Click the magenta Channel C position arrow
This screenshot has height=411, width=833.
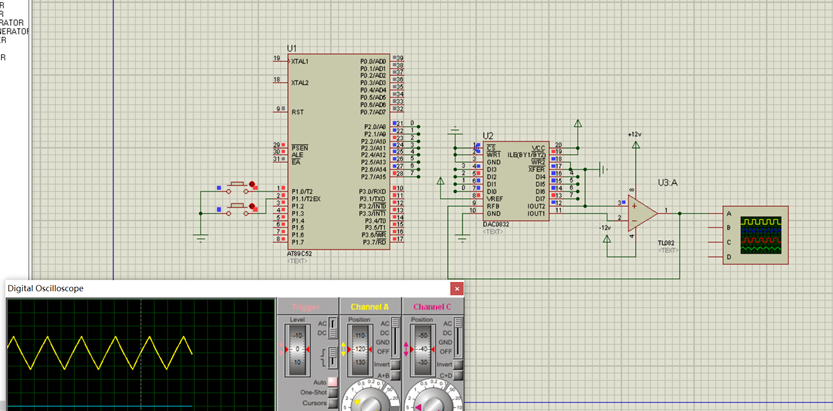click(406, 349)
